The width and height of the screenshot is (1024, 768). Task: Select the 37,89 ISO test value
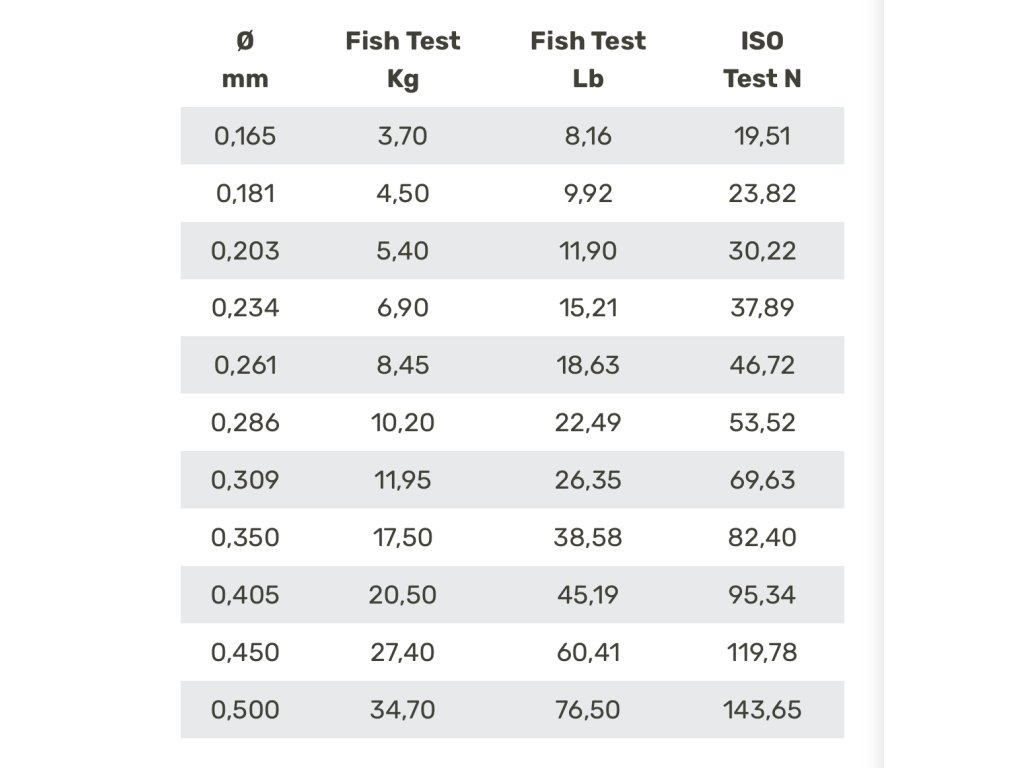(762, 308)
